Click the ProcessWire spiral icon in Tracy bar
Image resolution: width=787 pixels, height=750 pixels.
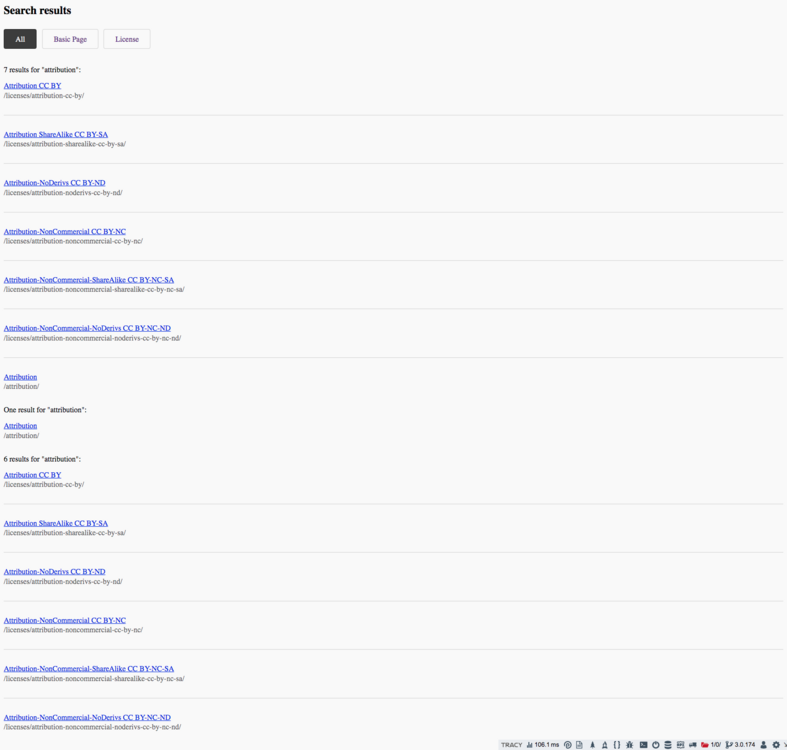pyautogui.click(x=568, y=745)
